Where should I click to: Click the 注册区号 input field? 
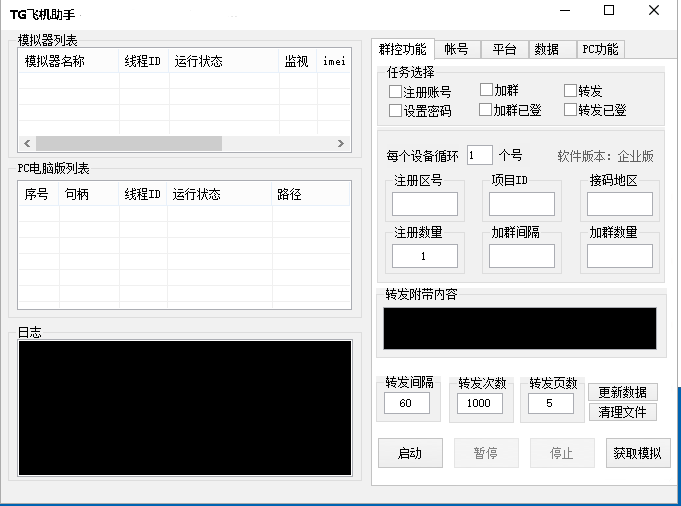425,204
